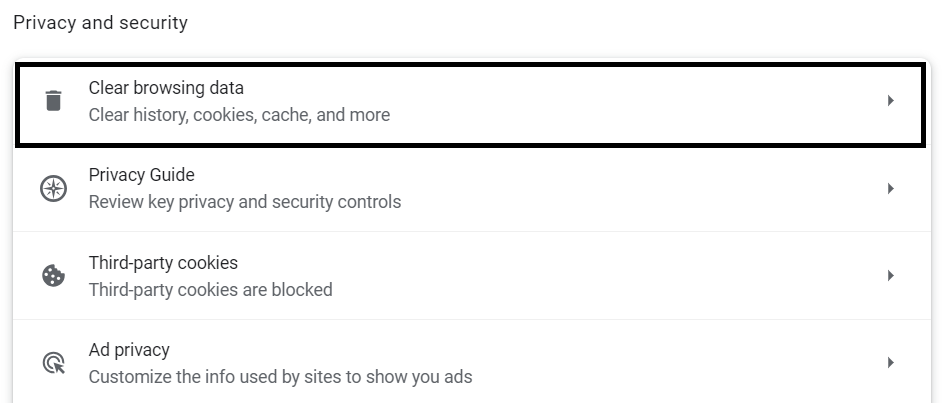The image size is (943, 403).
Task: Click blank middle area of Ad privacy row
Action: (x=650, y=363)
